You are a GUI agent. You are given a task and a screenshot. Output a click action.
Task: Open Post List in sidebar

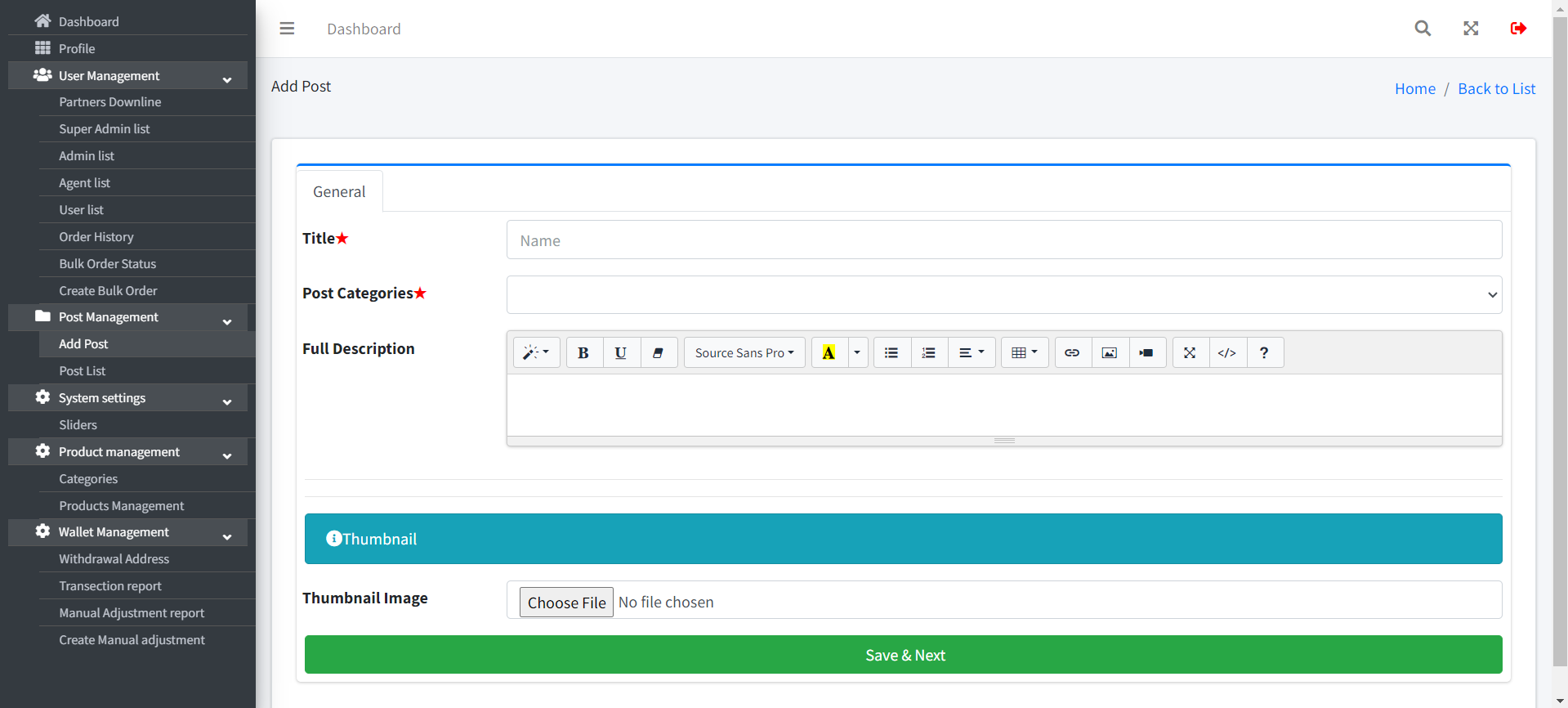click(x=83, y=371)
